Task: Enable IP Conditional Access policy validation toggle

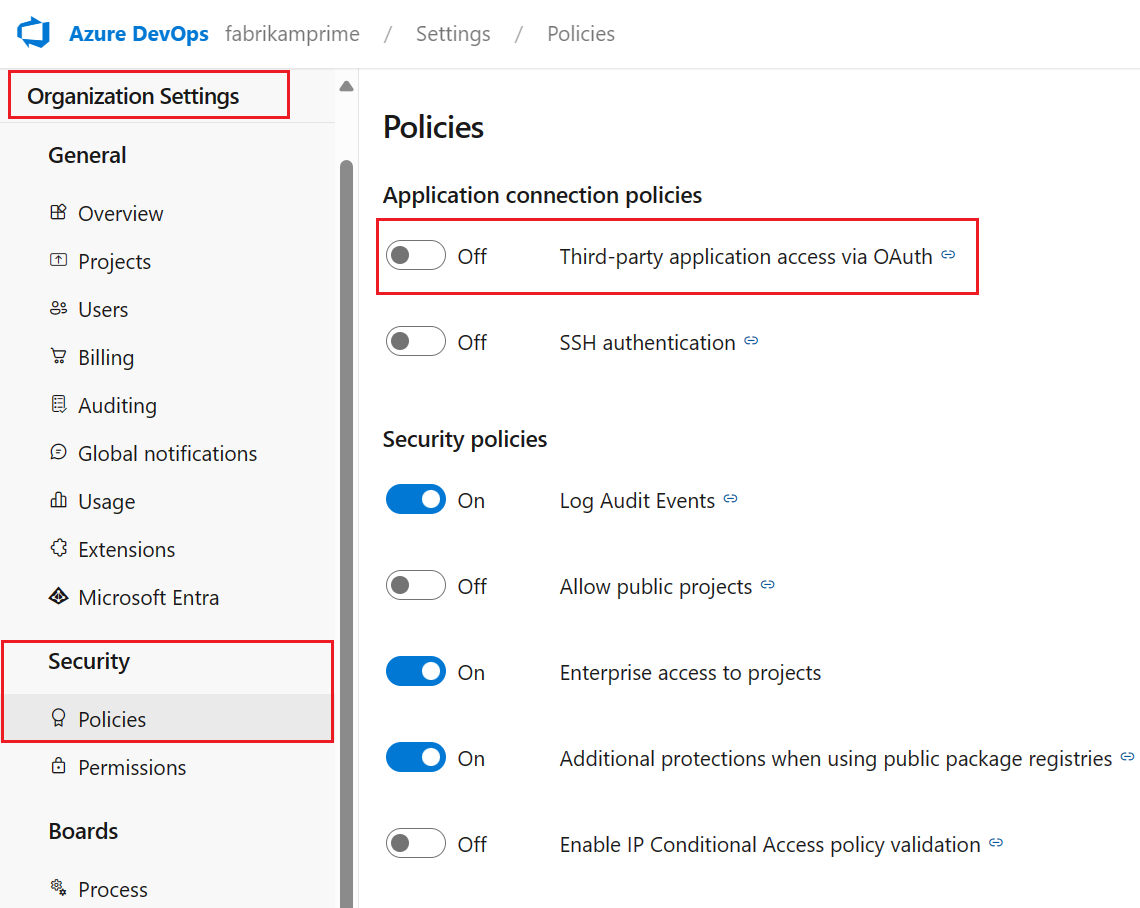Action: (416, 843)
